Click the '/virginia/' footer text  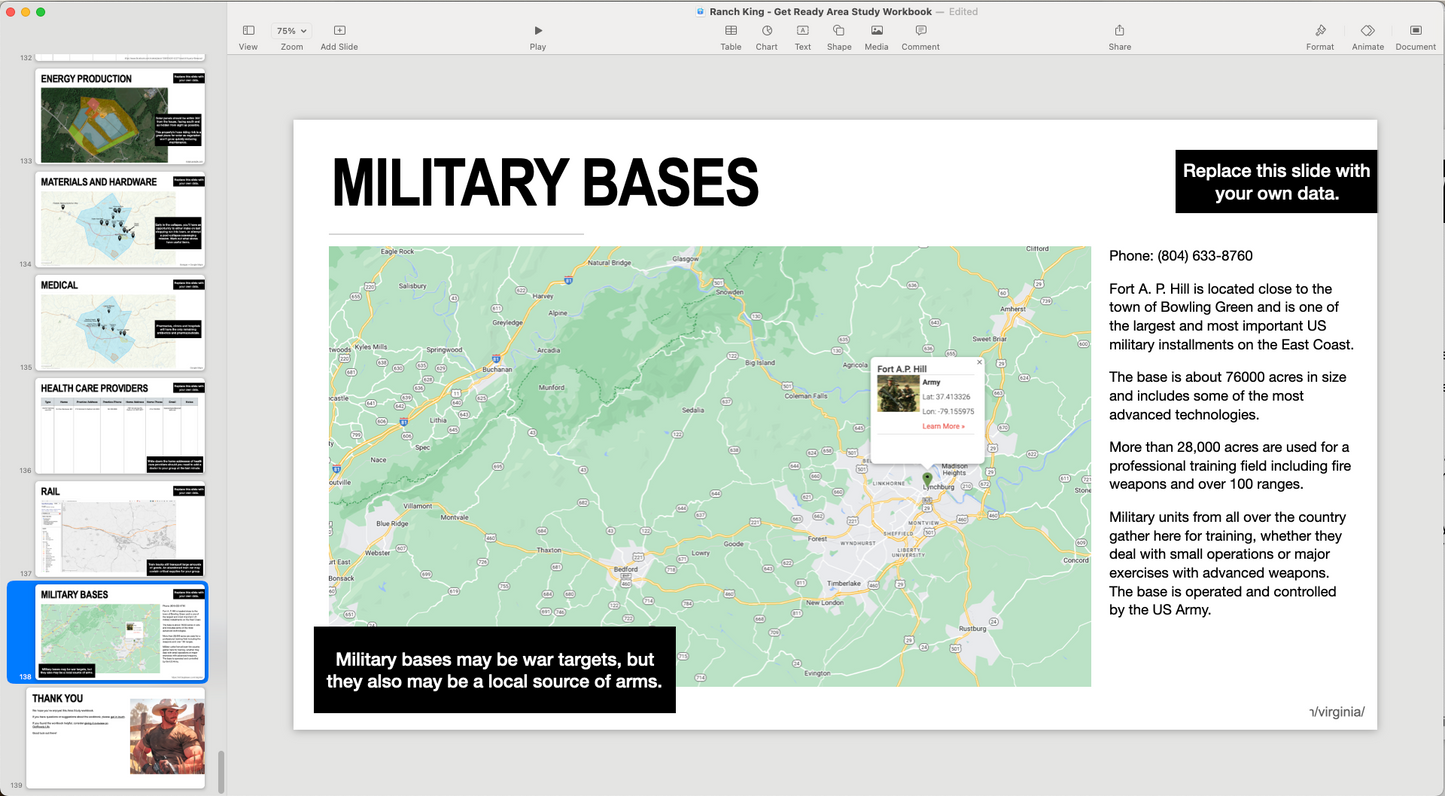(1337, 712)
